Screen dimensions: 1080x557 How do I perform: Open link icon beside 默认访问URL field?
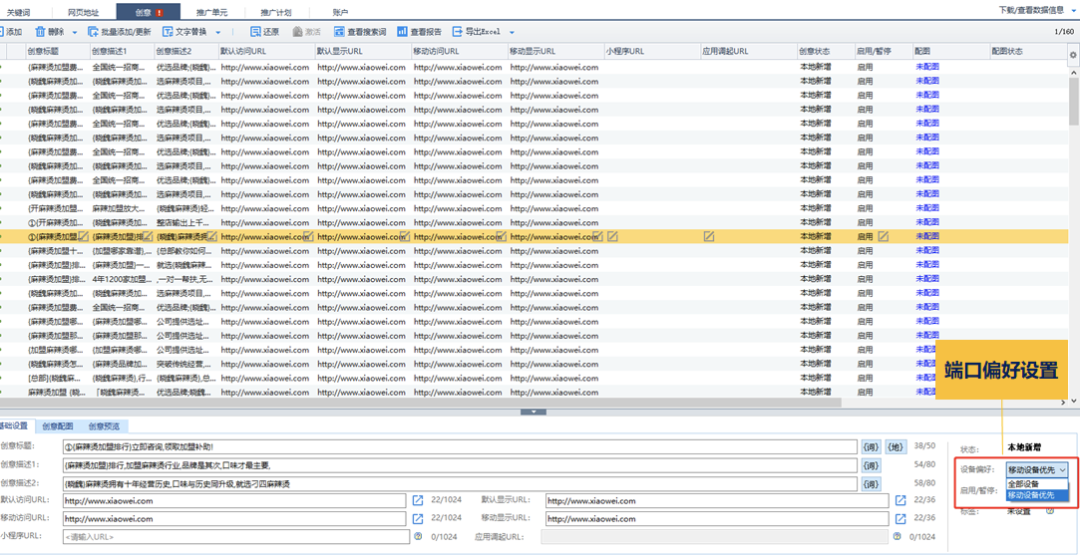click(x=418, y=500)
